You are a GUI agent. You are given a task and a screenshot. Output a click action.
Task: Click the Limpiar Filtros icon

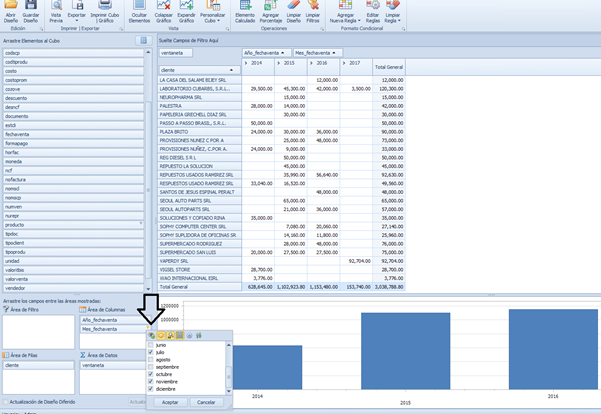pyautogui.click(x=312, y=10)
